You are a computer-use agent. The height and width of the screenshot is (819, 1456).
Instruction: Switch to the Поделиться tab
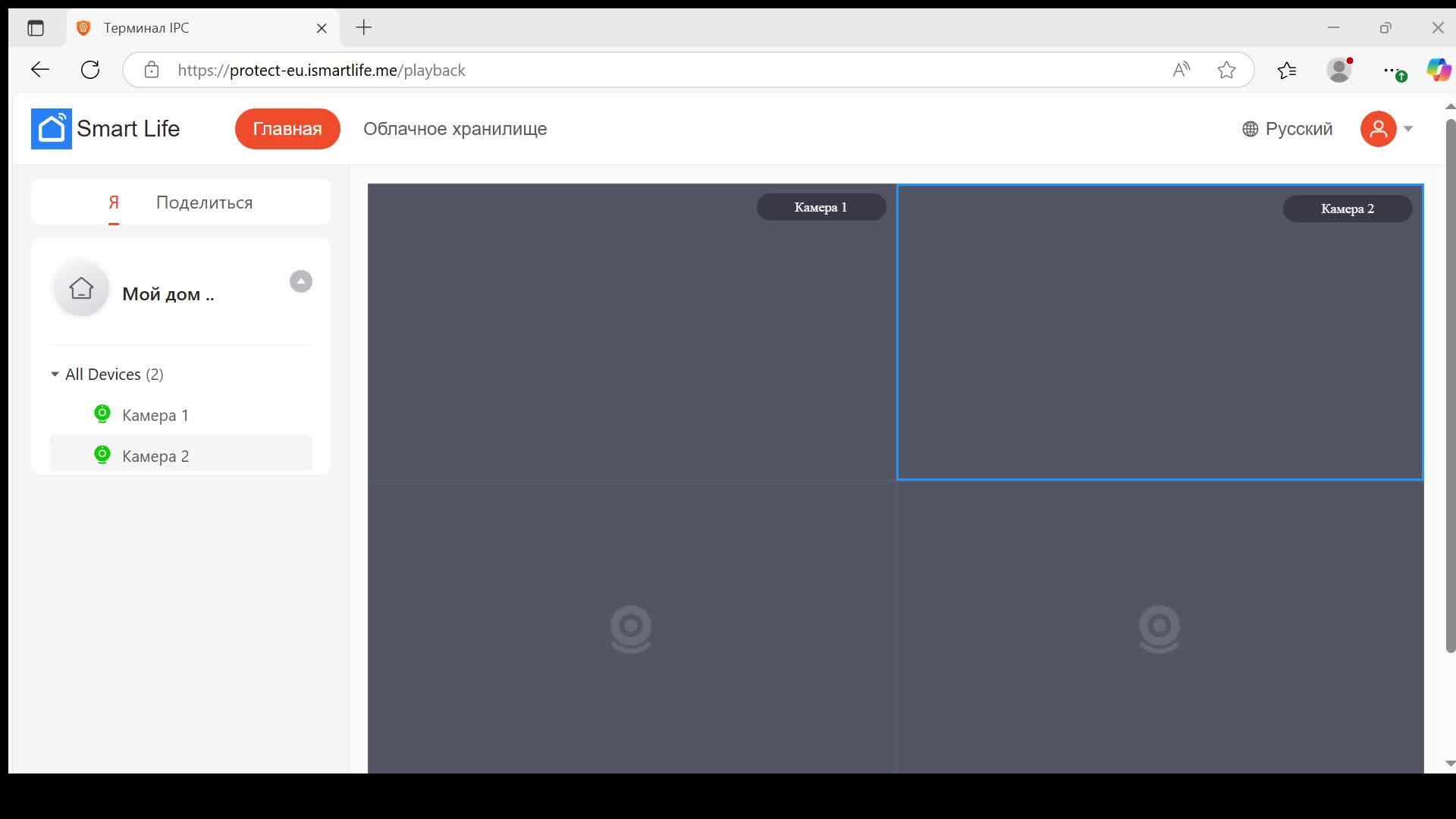click(x=204, y=202)
